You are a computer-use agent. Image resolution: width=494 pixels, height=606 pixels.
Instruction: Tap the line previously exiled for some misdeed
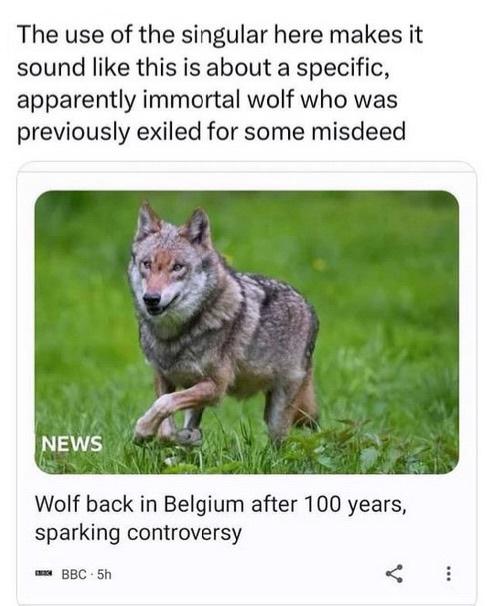point(211,132)
